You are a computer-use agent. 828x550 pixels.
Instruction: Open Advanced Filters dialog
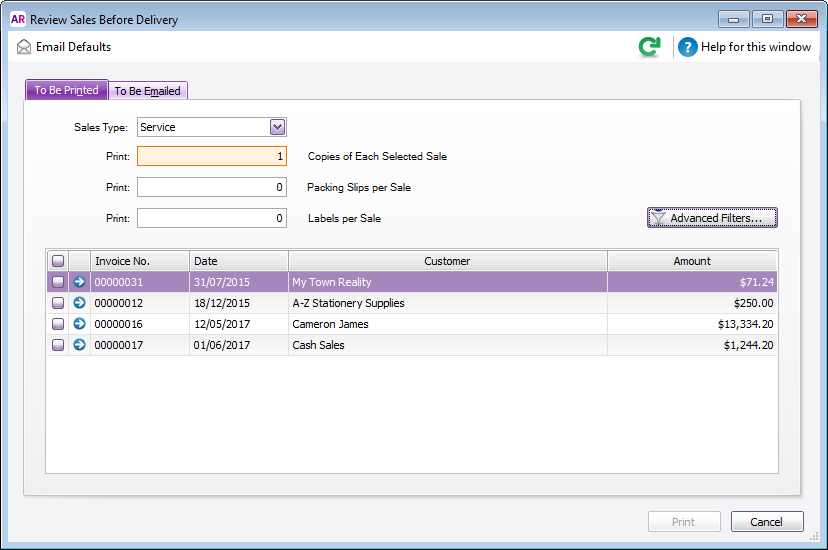coord(712,218)
